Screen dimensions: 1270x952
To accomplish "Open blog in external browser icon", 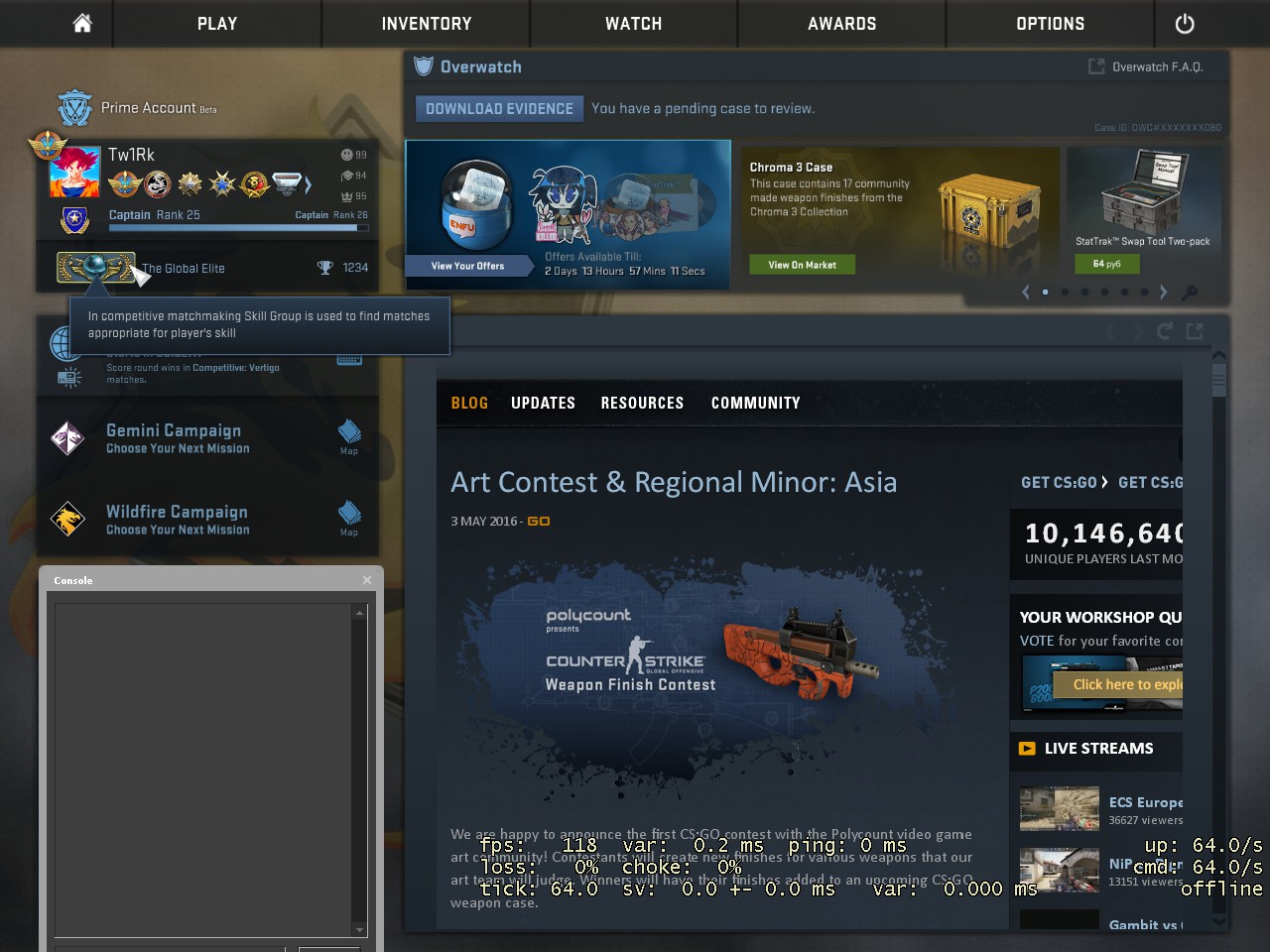I will [1195, 331].
